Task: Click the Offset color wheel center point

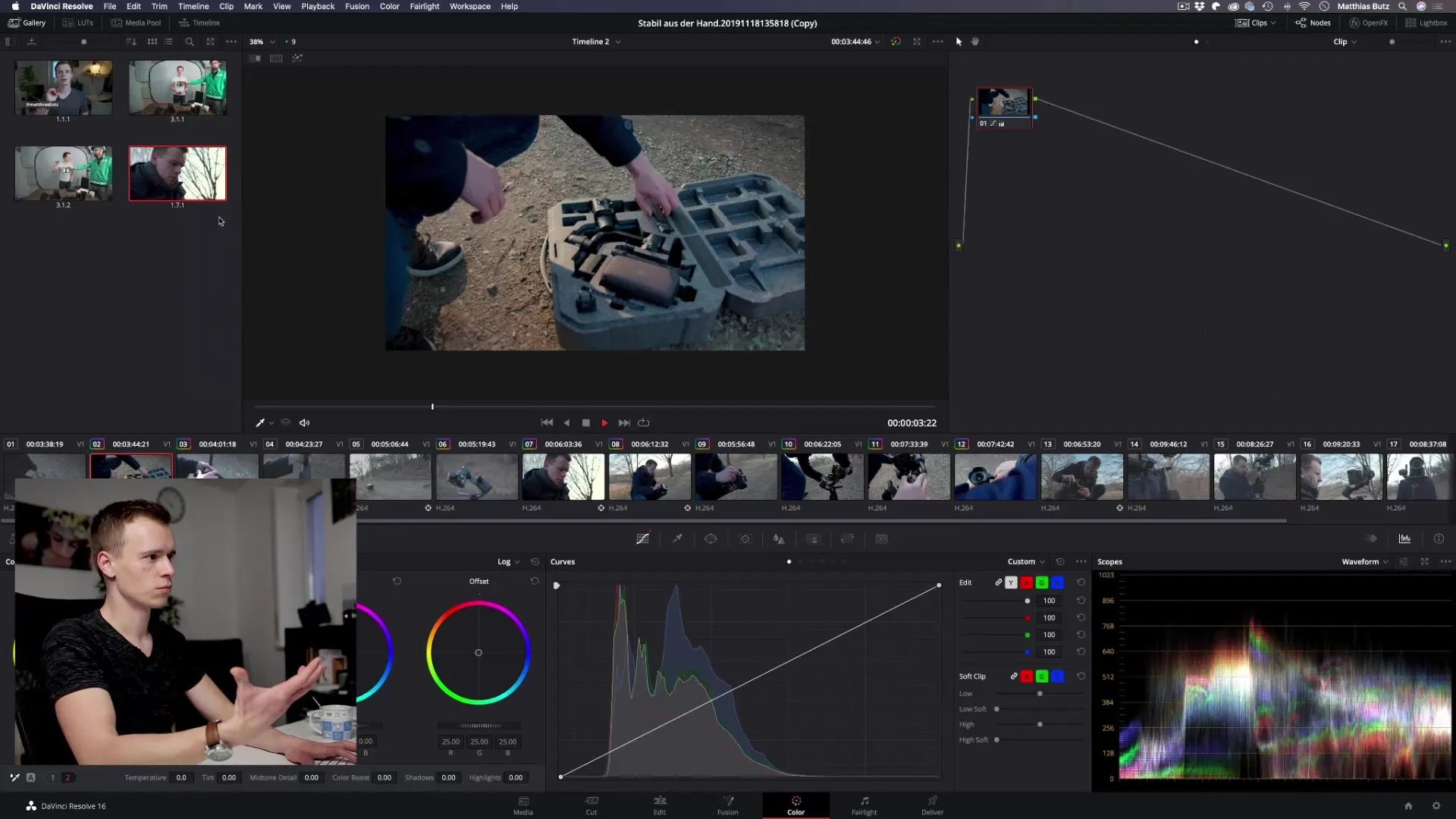Action: coord(479,653)
